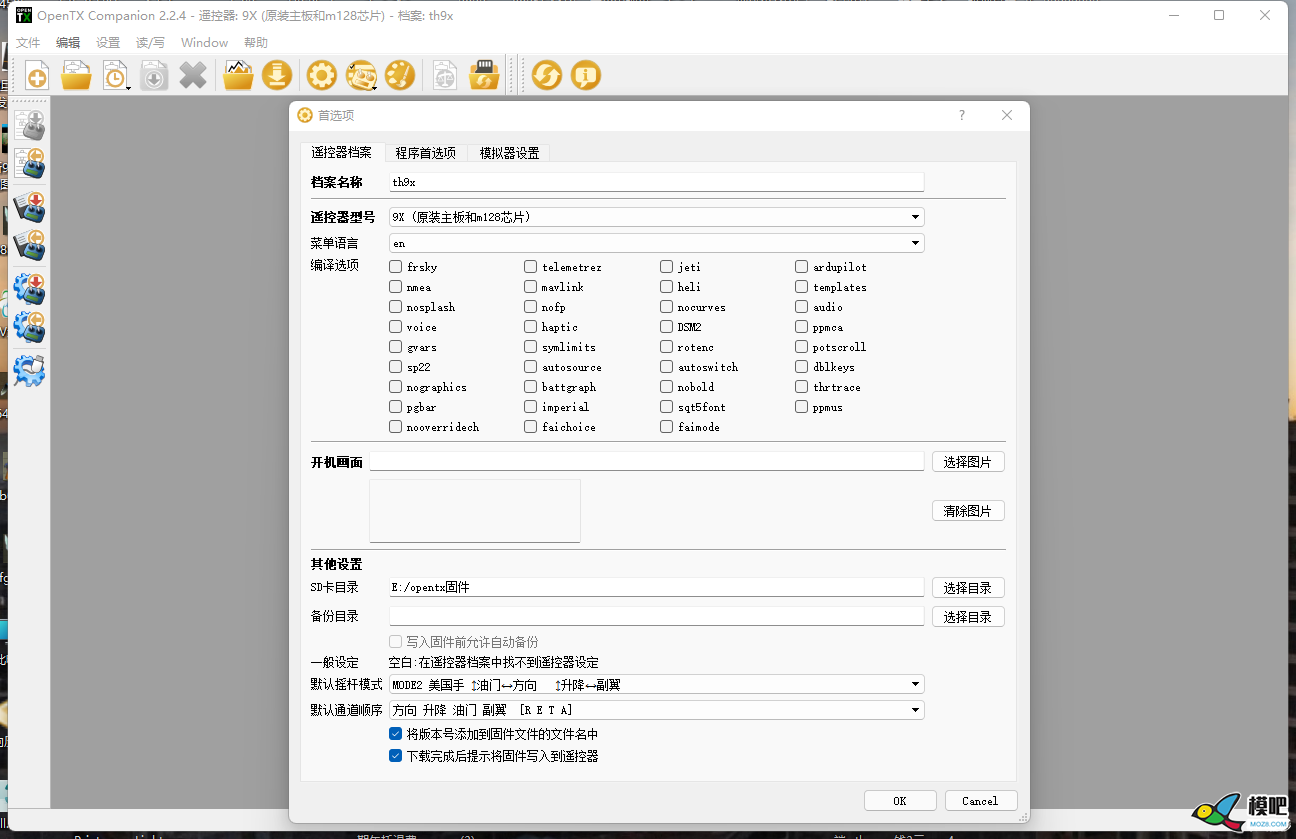Click the 开机画面 path field
This screenshot has height=839, width=1296.
click(647, 462)
